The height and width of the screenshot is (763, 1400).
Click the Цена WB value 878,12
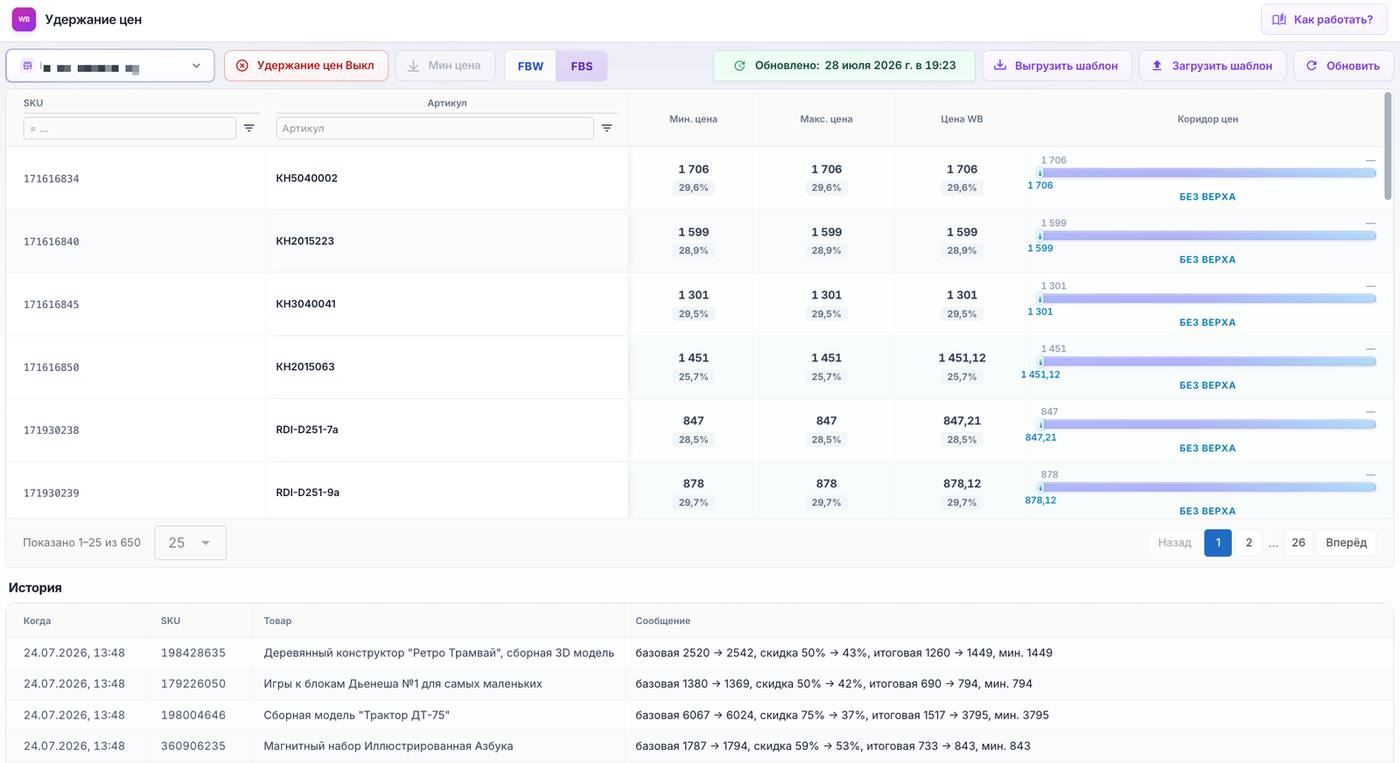tap(962, 484)
